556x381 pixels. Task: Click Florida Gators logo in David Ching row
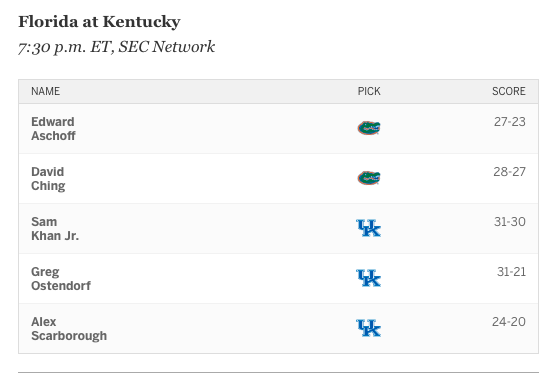pyautogui.click(x=369, y=178)
